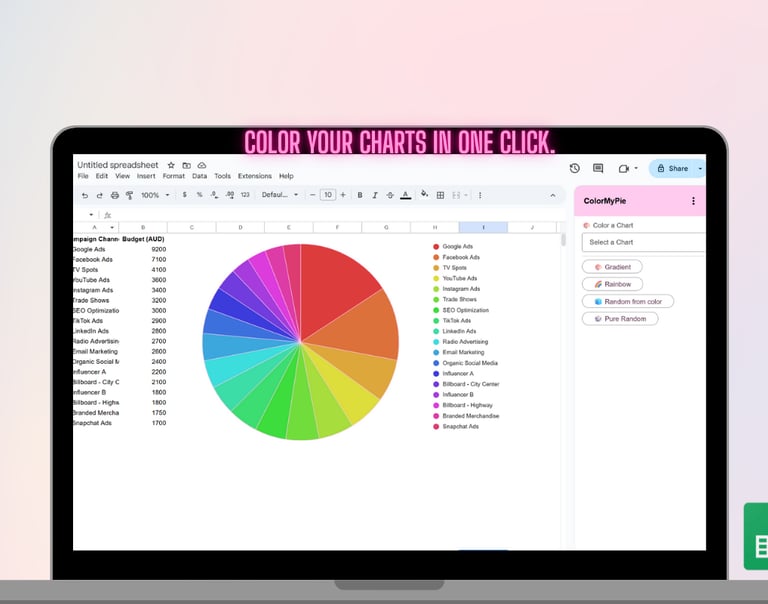Open the Format menu
768x604 pixels.
174,176
